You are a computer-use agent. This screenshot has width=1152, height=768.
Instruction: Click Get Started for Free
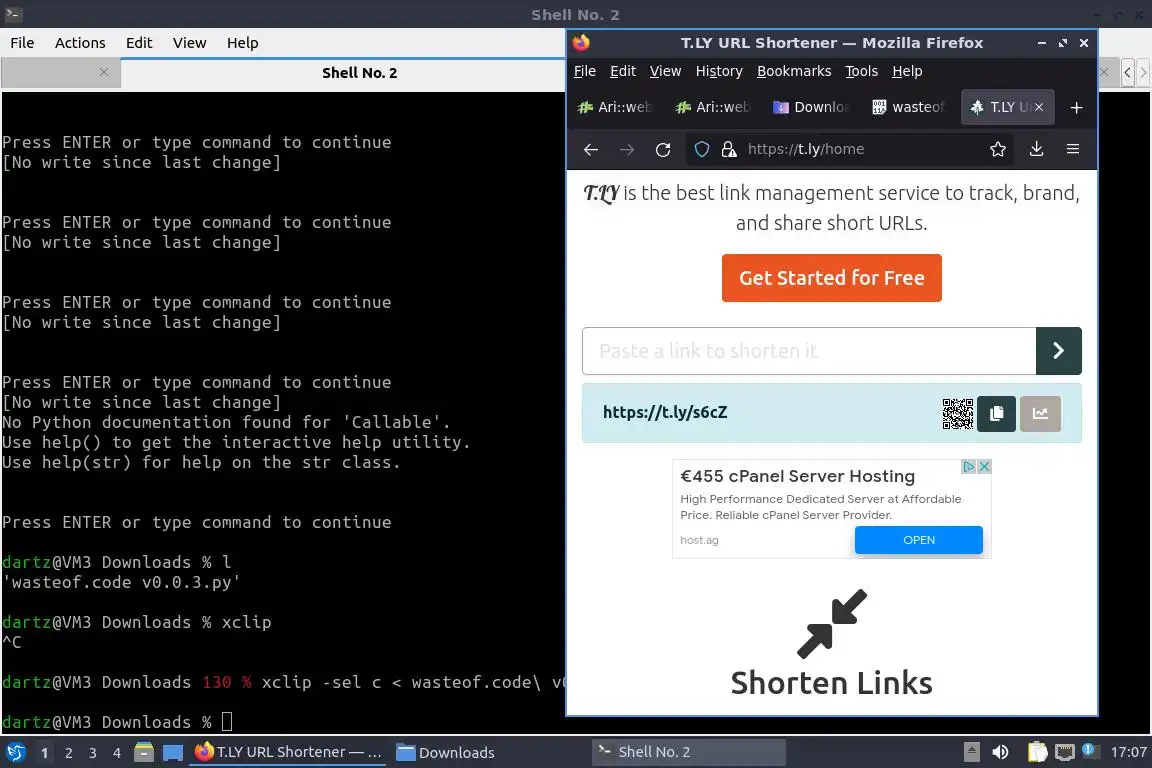click(x=832, y=278)
